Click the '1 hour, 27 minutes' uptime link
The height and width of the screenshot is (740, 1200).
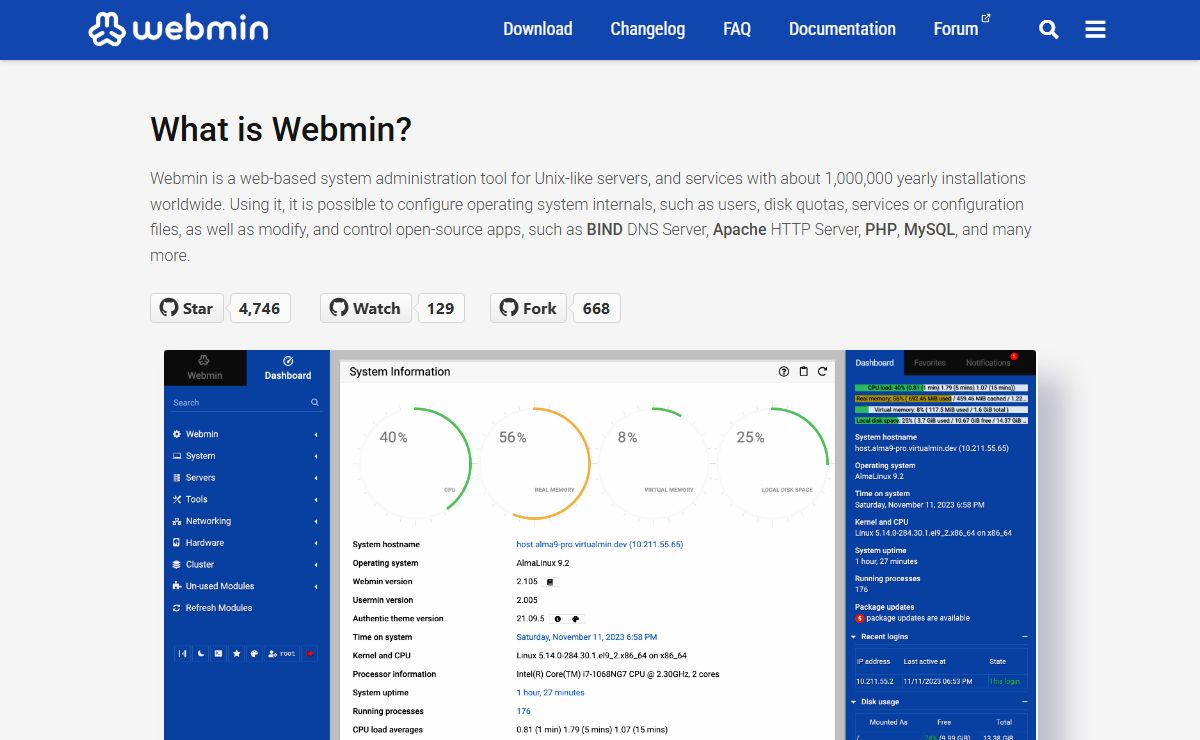pyautogui.click(x=551, y=693)
